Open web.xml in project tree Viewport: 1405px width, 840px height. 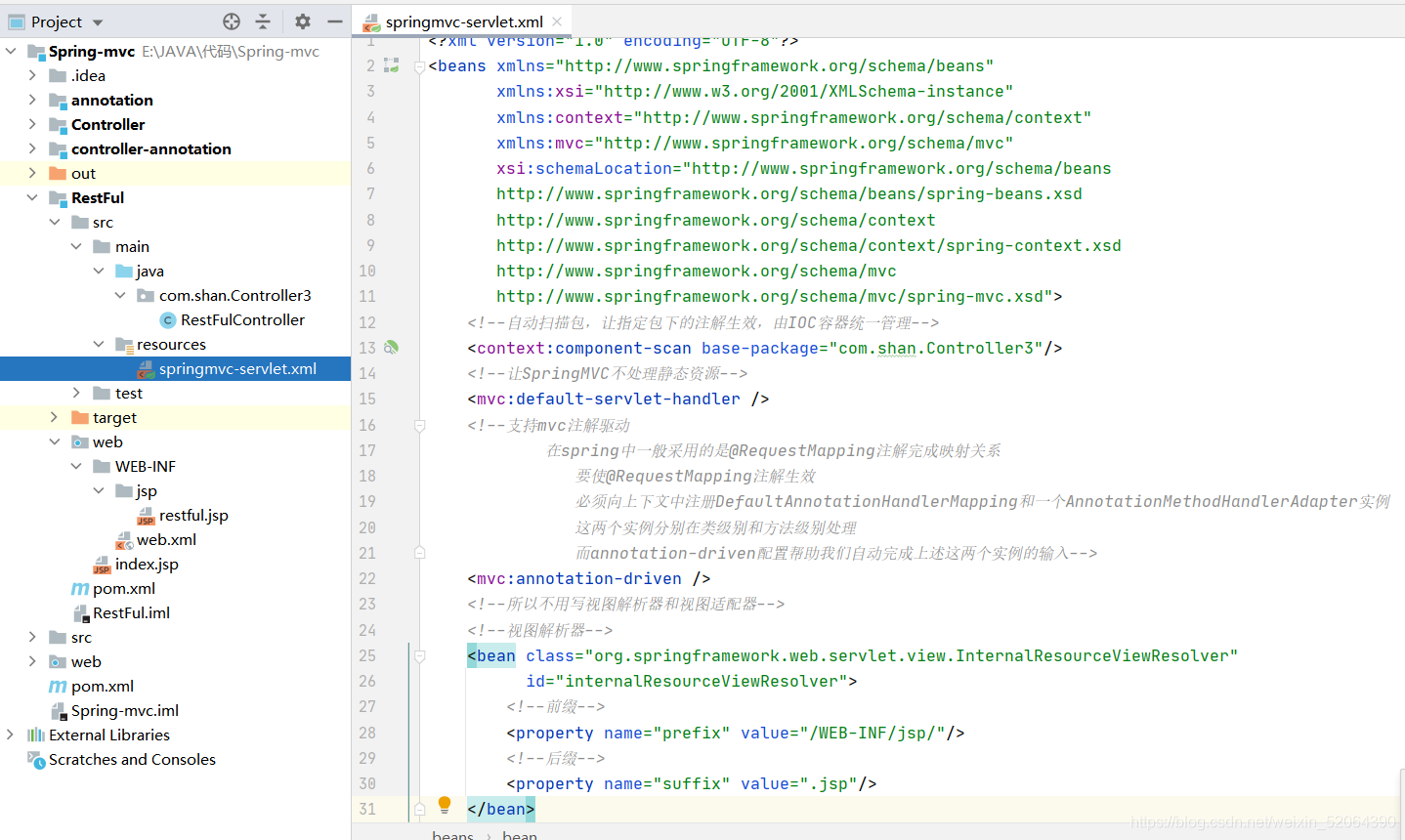pyautogui.click(x=166, y=539)
